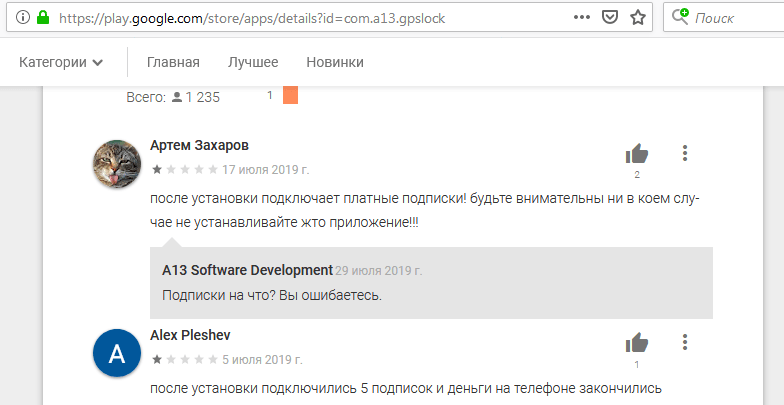The height and width of the screenshot is (405, 784).
Task: Go to the Главная tab
Action: (173, 62)
